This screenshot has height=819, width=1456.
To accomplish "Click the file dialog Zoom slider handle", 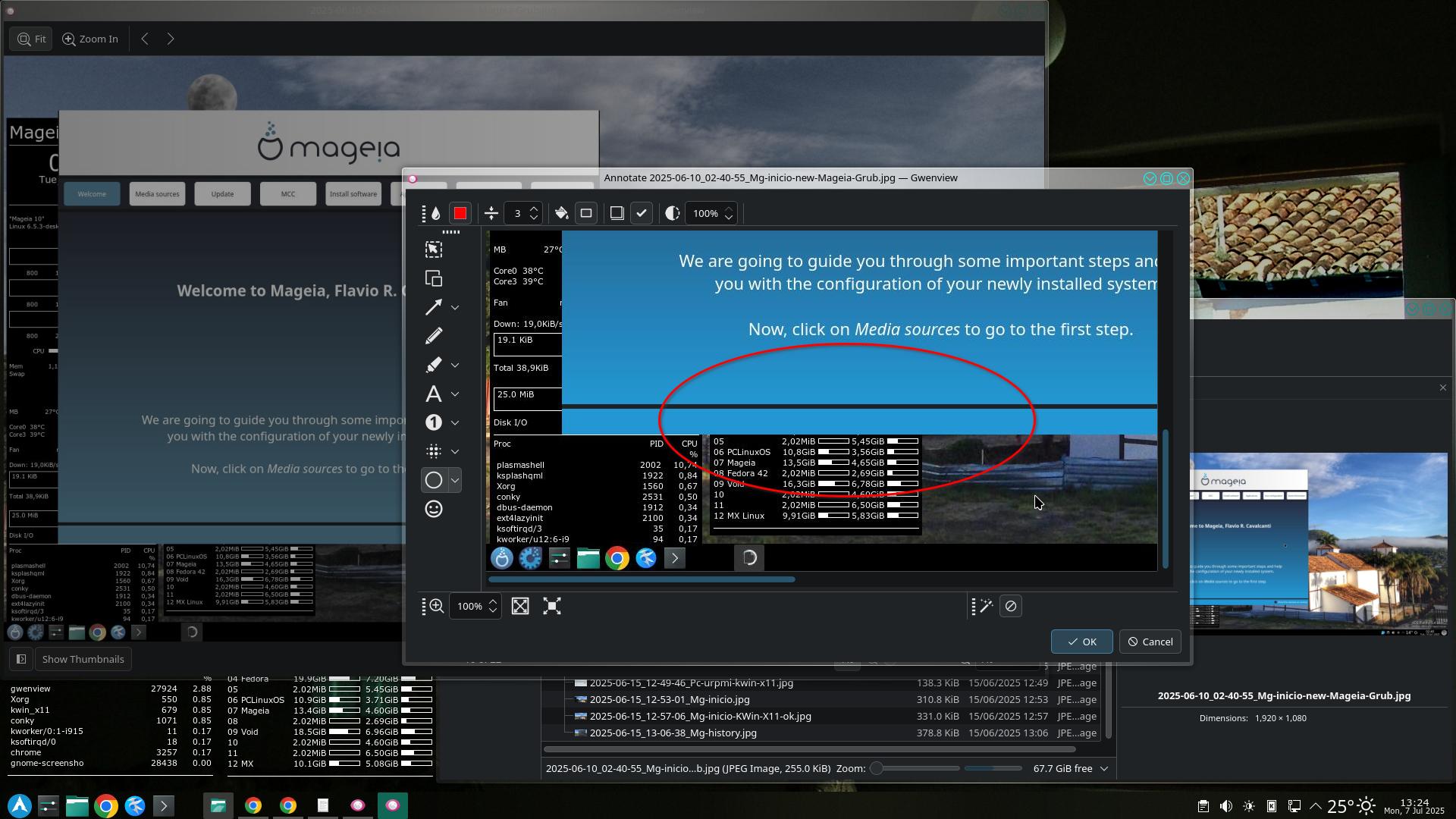I will point(877,768).
